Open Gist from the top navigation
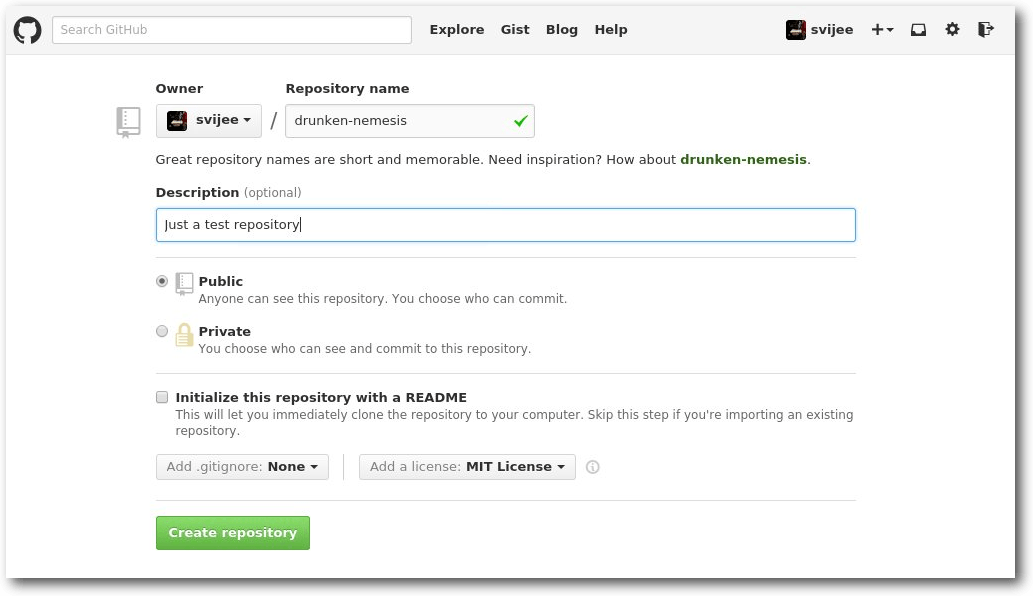Image resolution: width=1033 pixels, height=596 pixels. point(515,30)
